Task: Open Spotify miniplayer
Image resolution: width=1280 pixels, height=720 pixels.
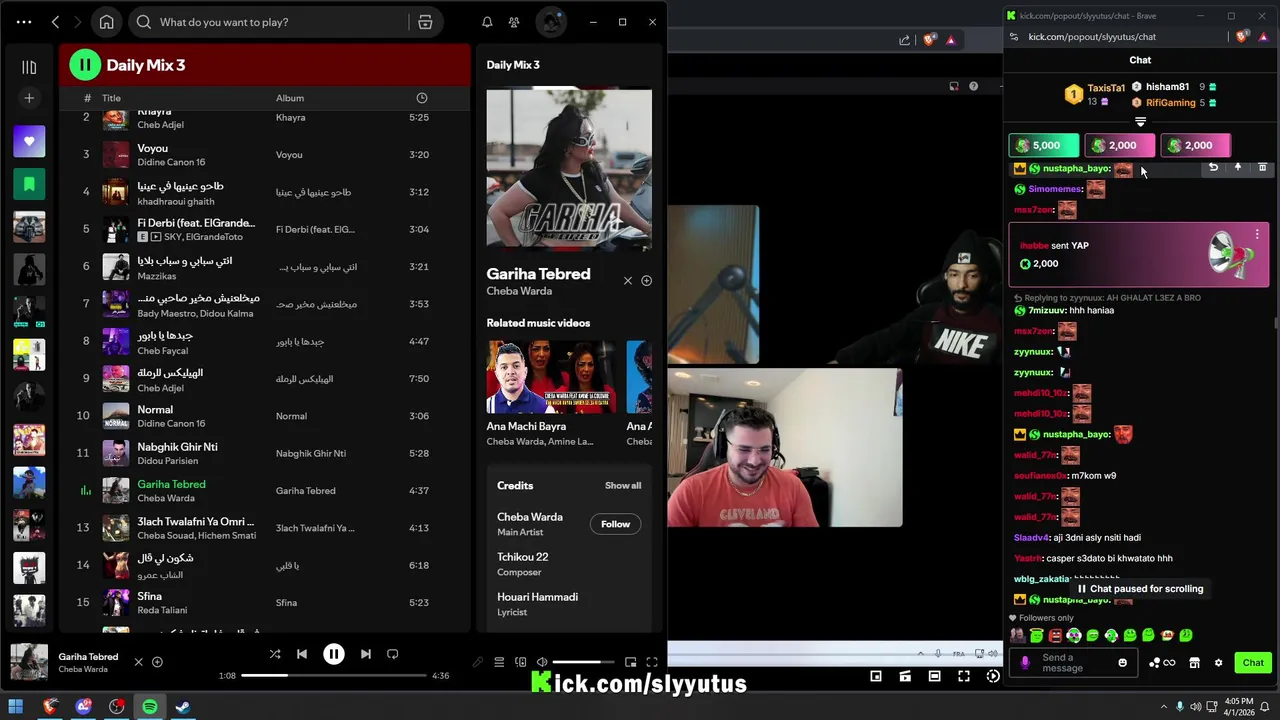Action: coord(630,662)
